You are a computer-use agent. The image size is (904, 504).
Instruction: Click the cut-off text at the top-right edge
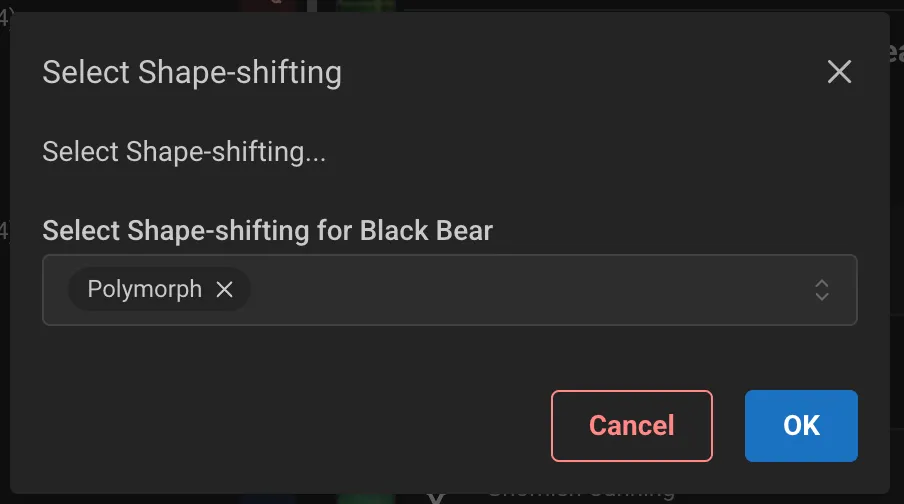coord(896,55)
